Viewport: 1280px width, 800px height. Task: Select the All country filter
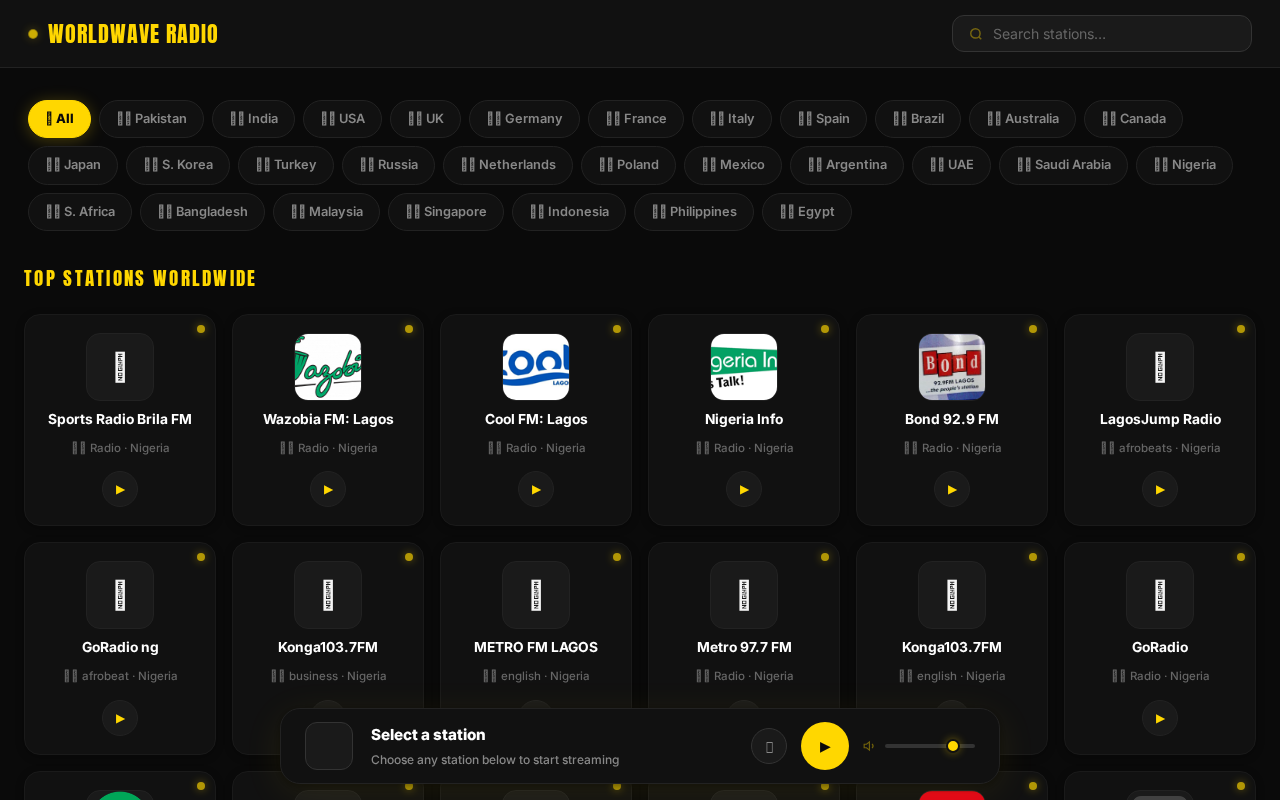(59, 119)
